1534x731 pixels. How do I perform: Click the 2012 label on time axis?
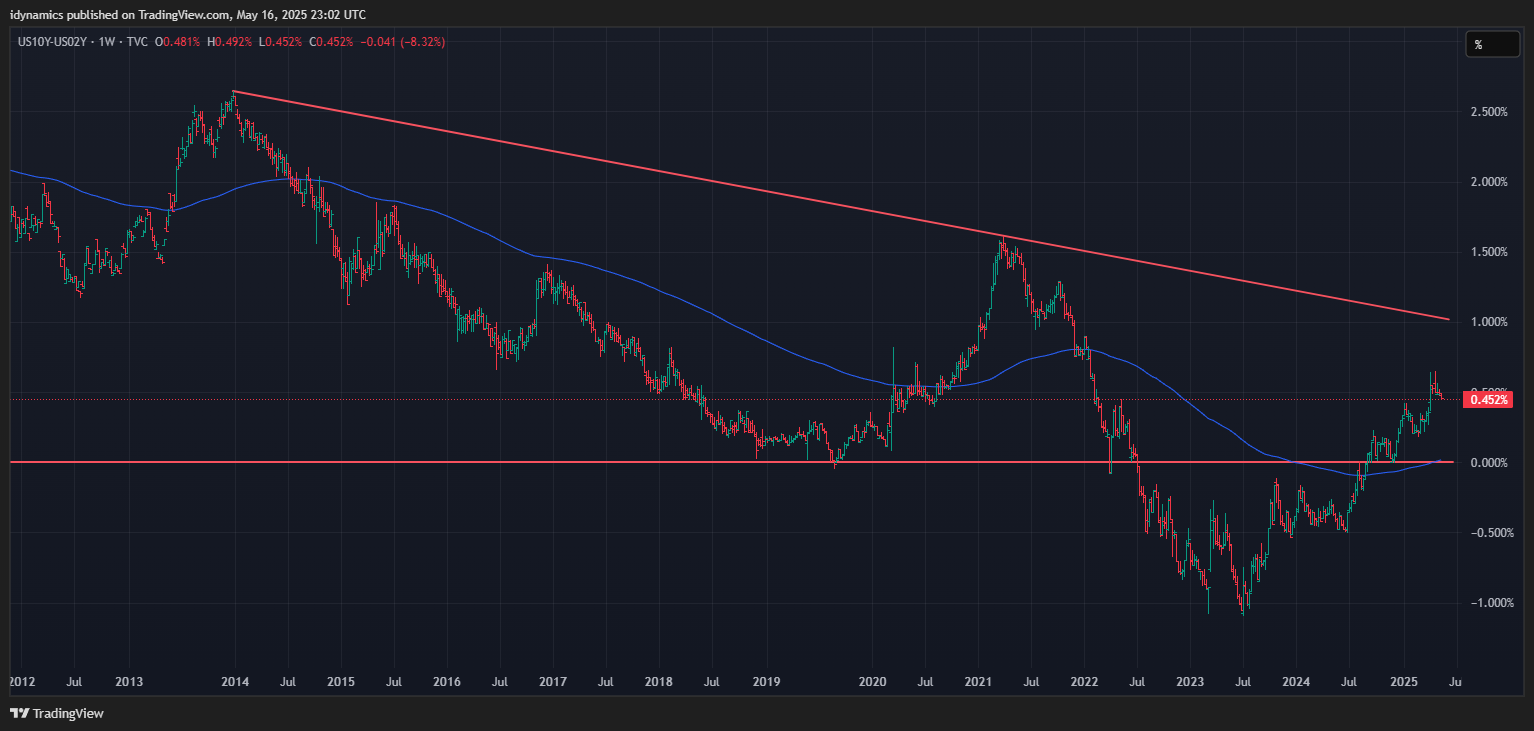click(21, 682)
